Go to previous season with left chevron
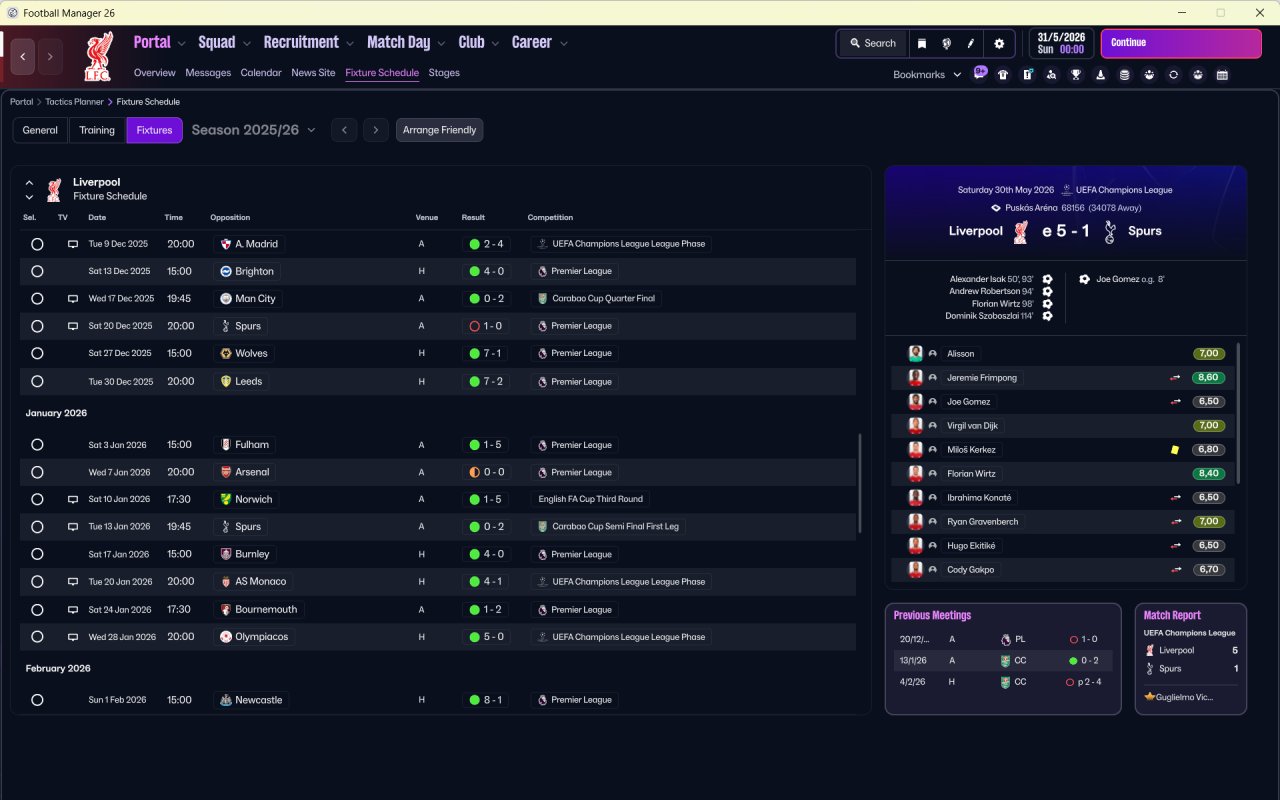Viewport: 1280px width, 800px height. [344, 130]
